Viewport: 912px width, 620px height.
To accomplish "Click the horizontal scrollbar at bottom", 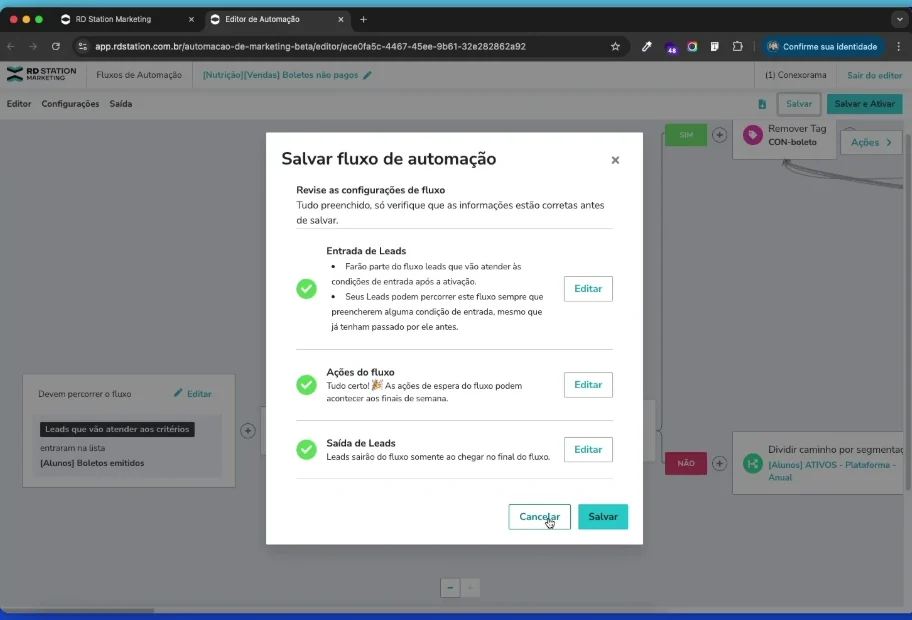I will [x=79, y=610].
